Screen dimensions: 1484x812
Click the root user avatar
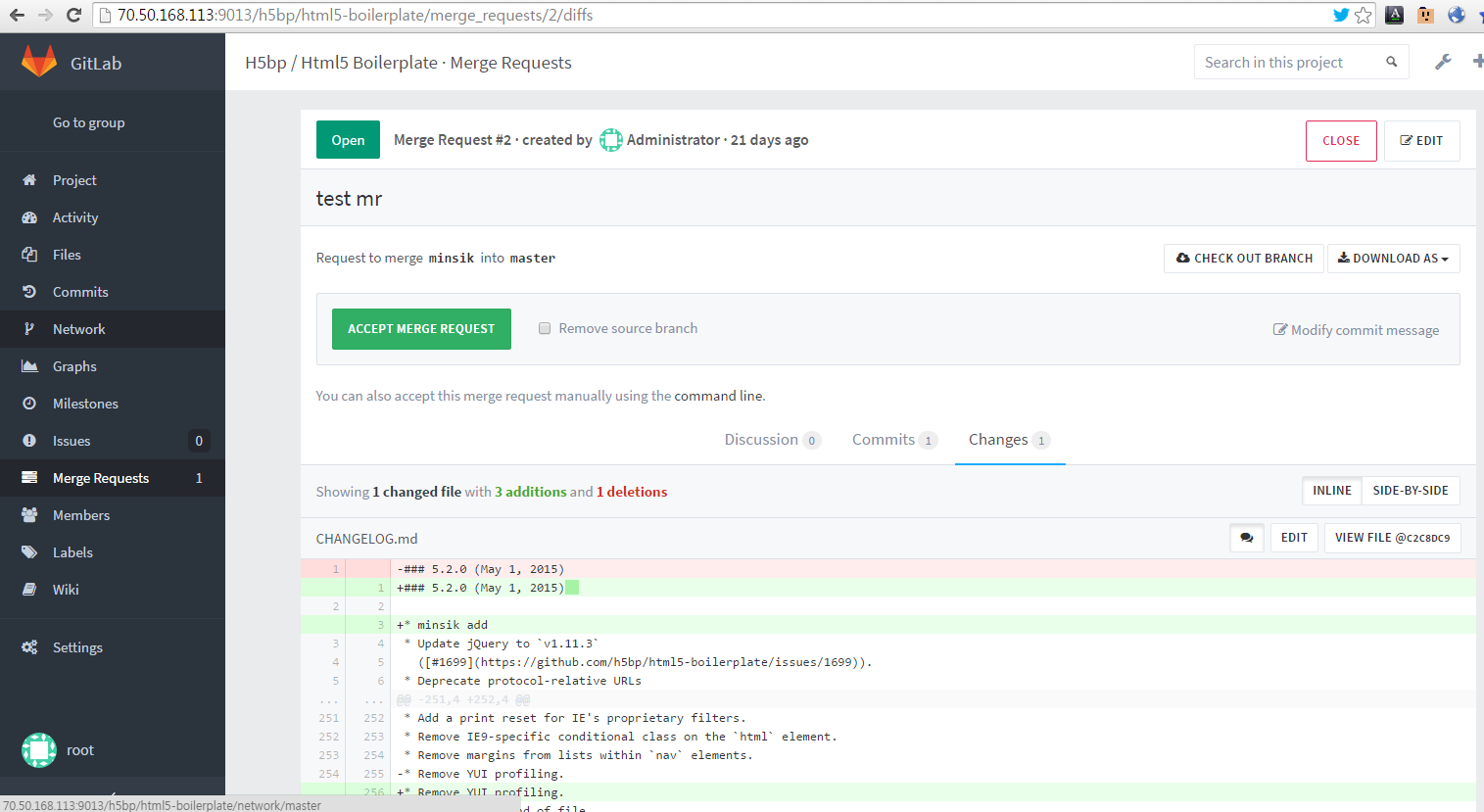point(39,750)
